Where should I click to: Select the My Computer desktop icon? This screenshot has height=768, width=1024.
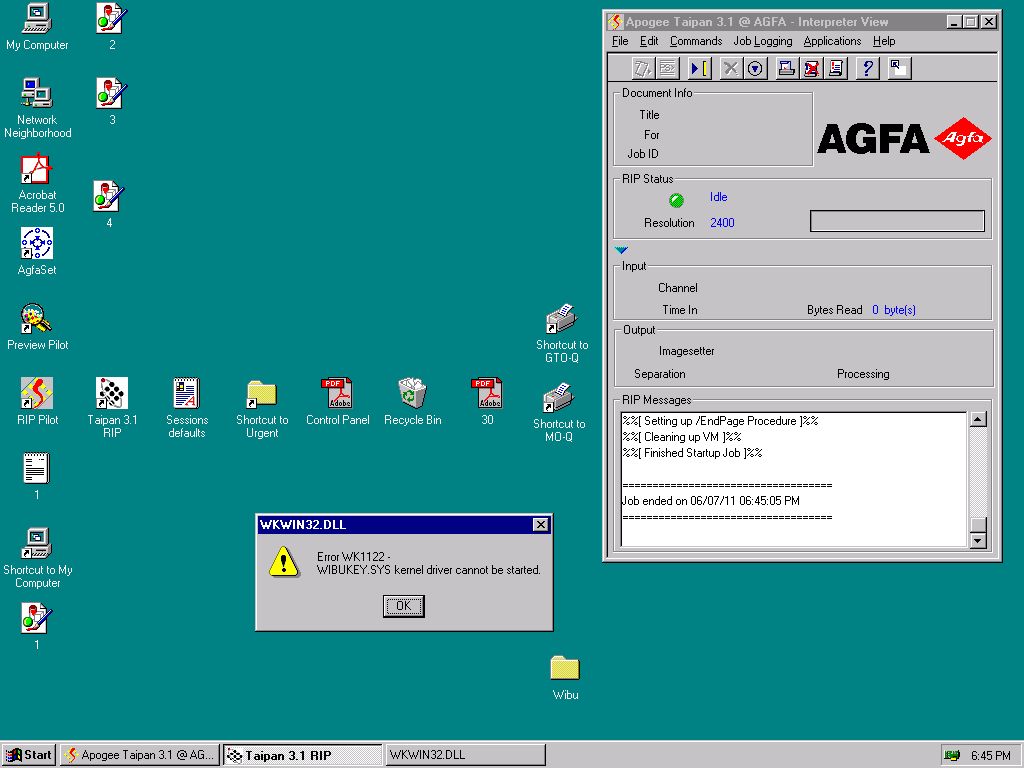tap(37, 27)
